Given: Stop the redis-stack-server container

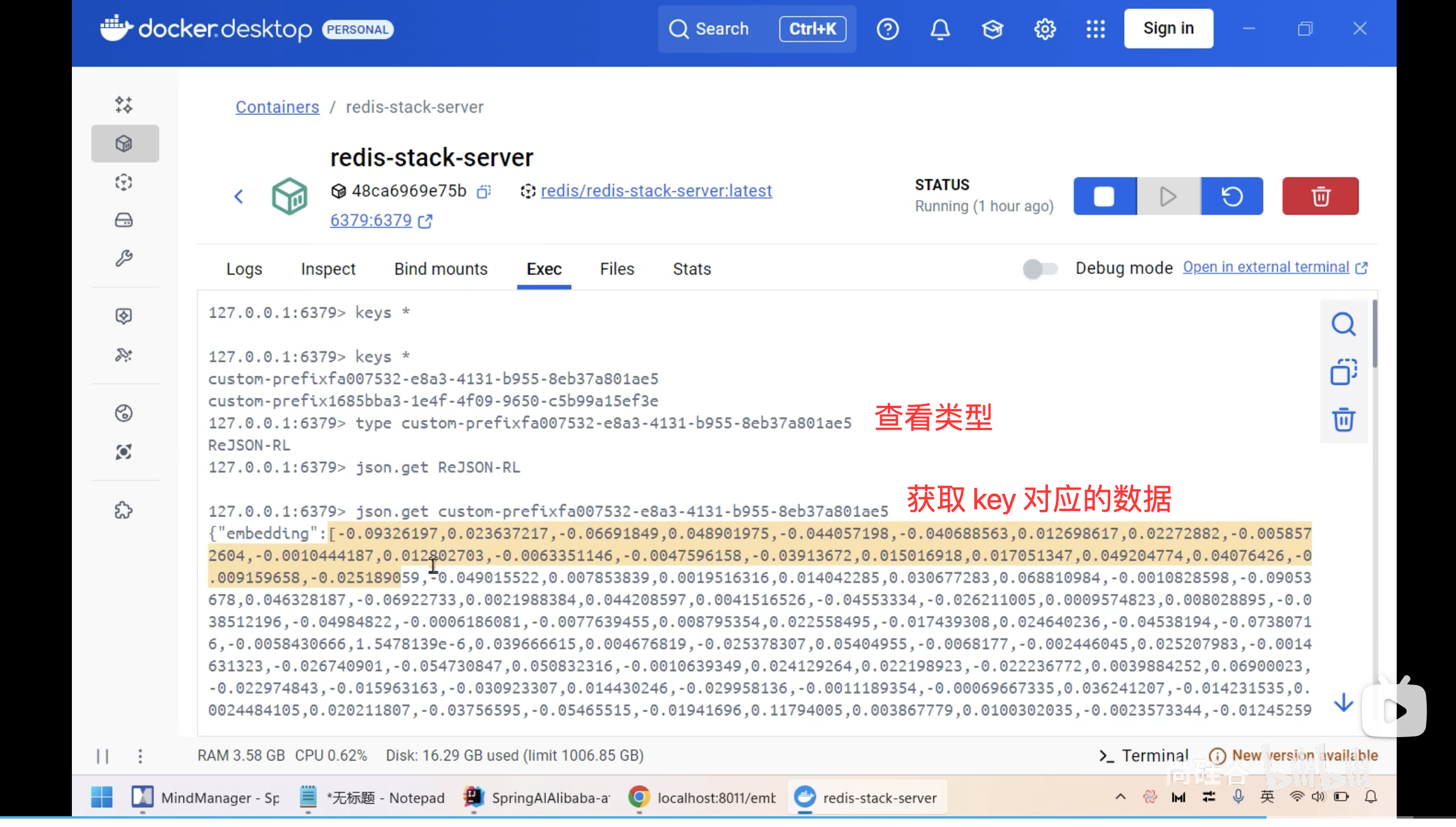Looking at the screenshot, I should tap(1104, 196).
